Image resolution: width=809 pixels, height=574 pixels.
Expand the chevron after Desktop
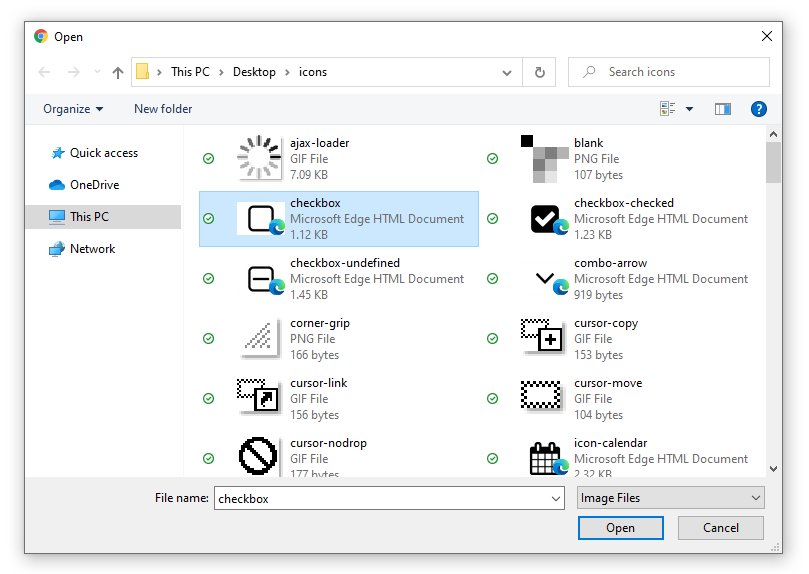[x=287, y=72]
